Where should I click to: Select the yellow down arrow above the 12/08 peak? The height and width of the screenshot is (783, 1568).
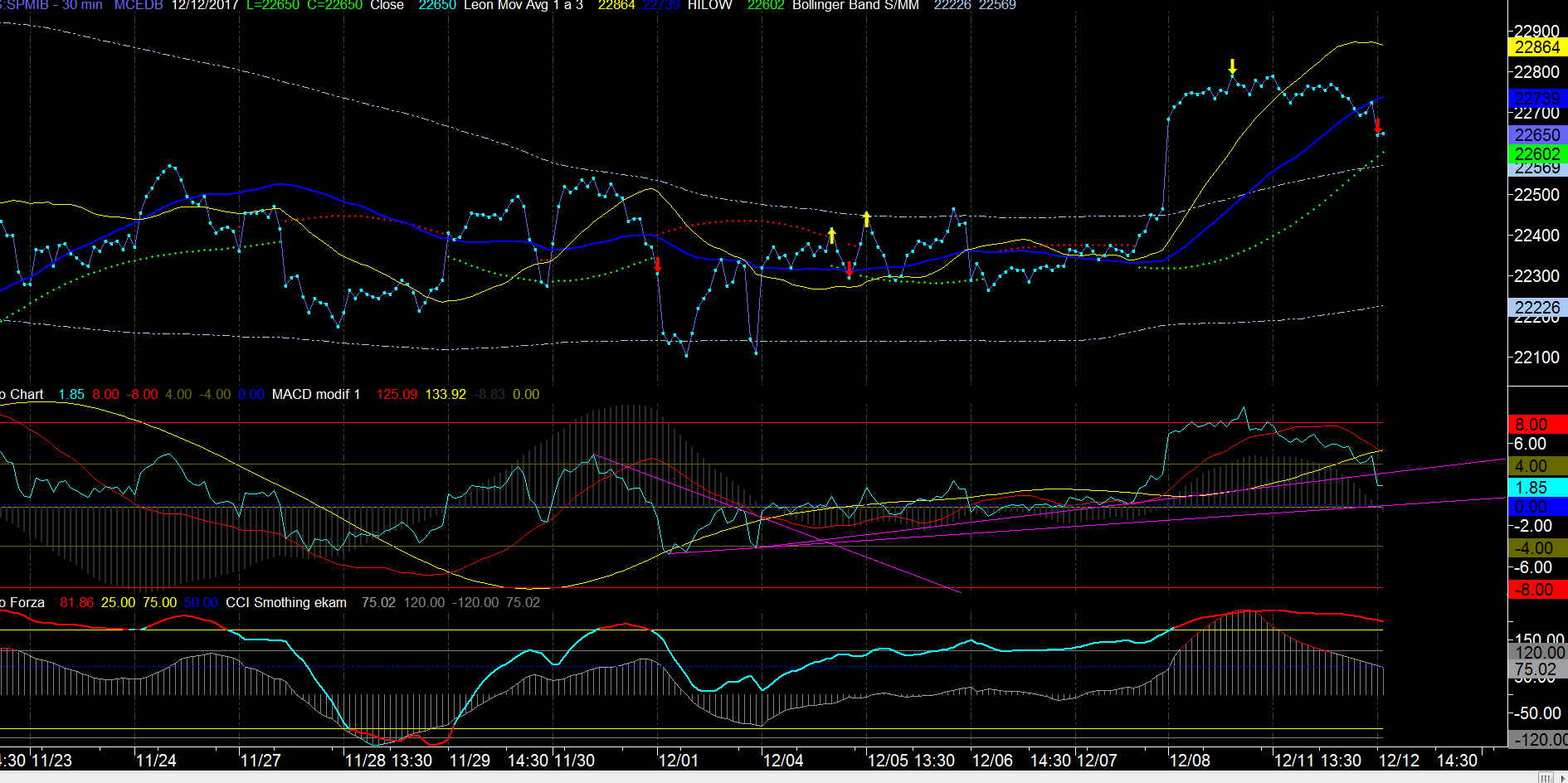1233,66
